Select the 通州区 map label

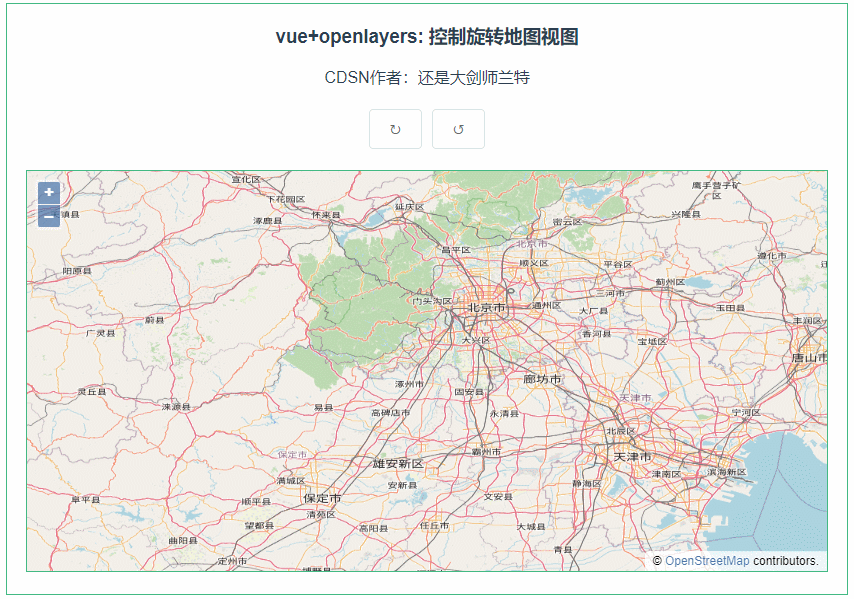547,305
